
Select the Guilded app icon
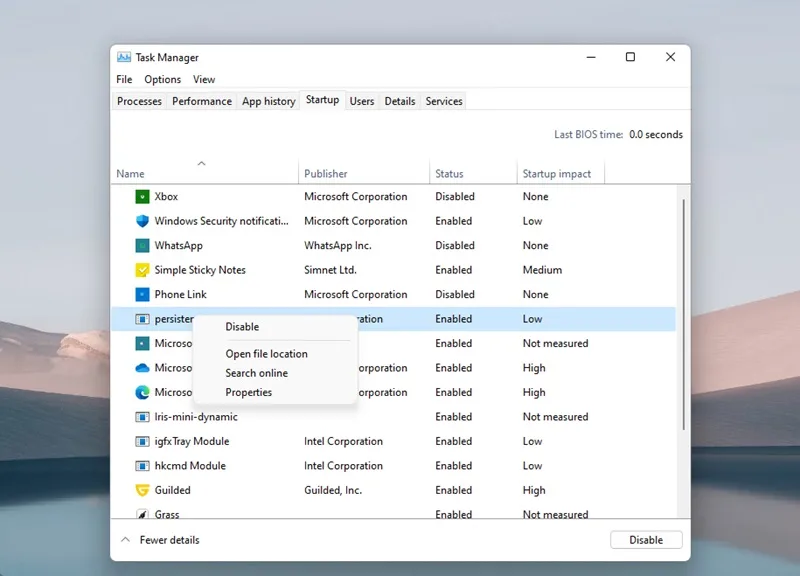coord(142,490)
